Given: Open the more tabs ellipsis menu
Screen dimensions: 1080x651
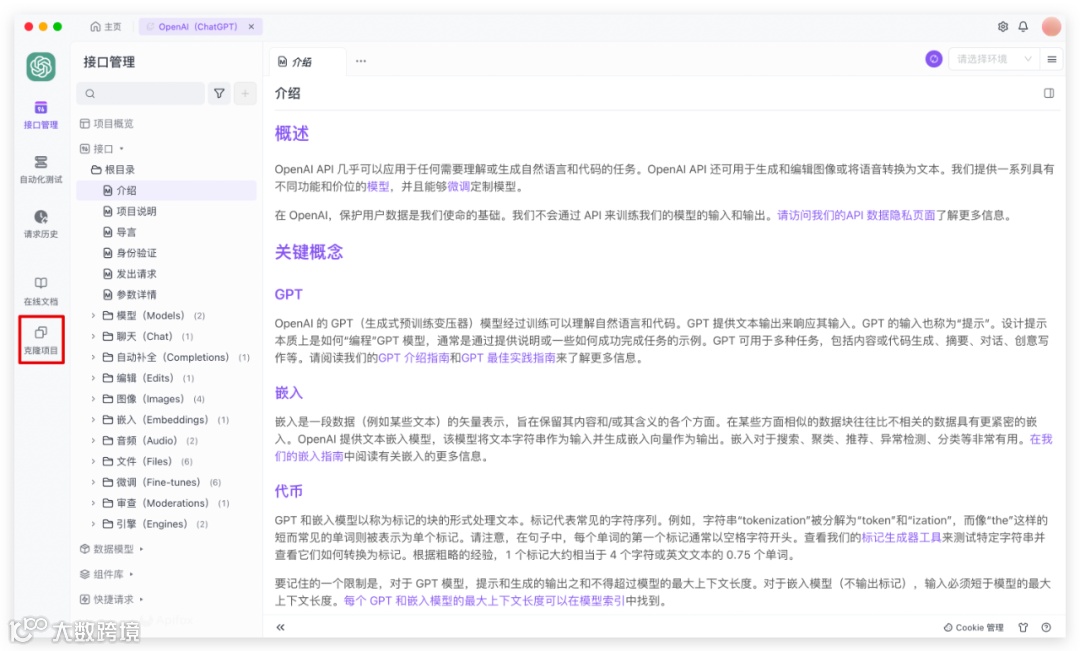Looking at the screenshot, I should (x=361, y=61).
